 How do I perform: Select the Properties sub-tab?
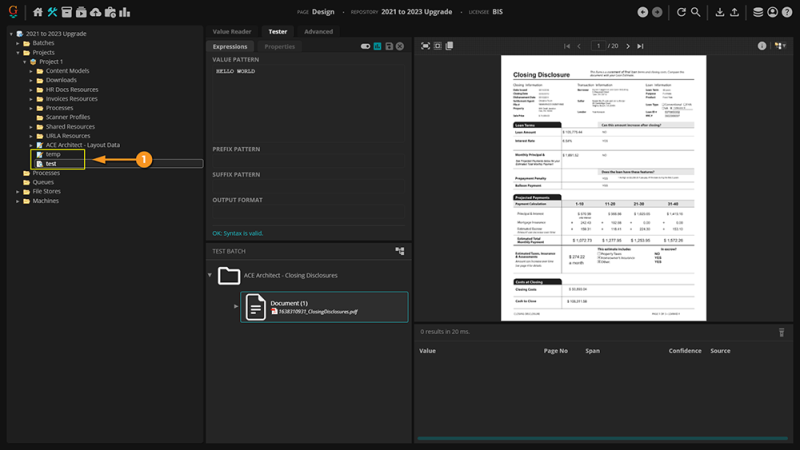[x=280, y=46]
